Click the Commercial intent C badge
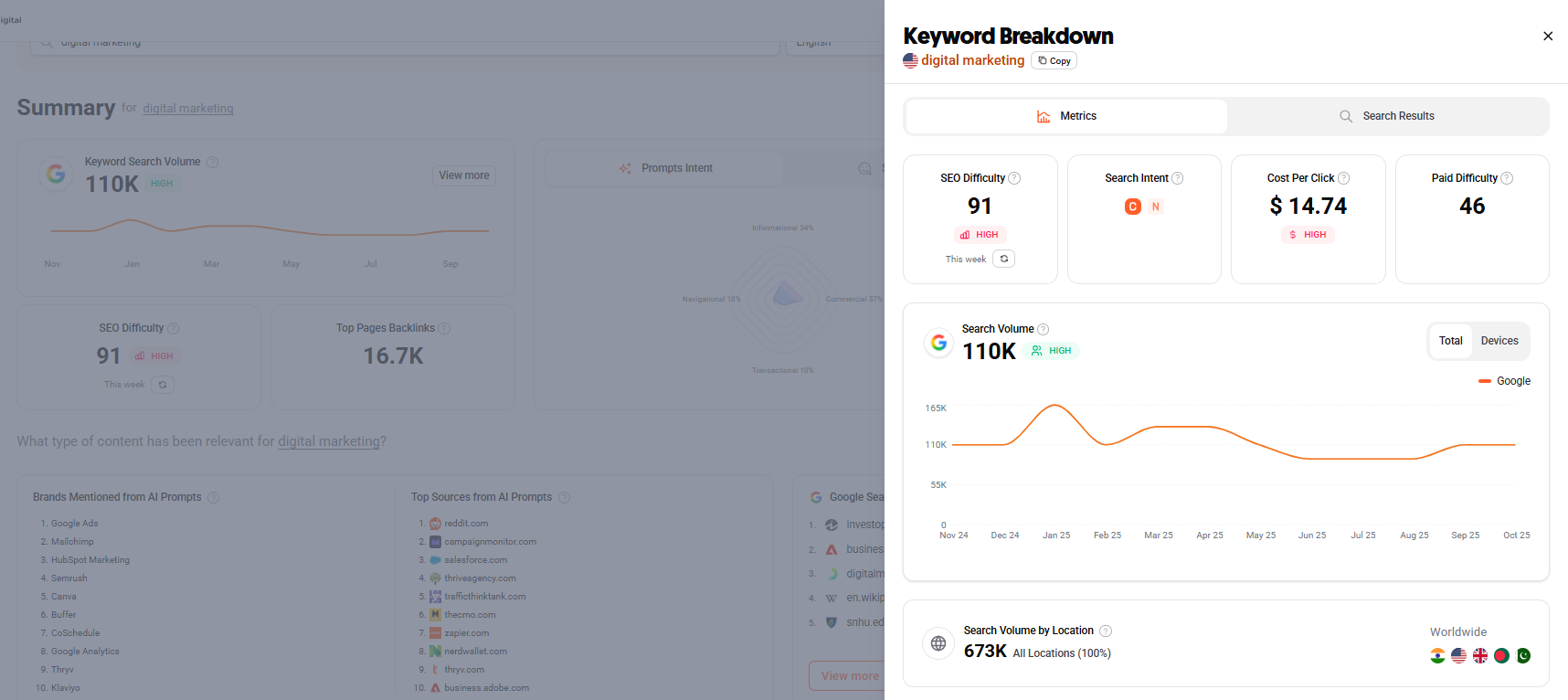Viewport: 1568px width, 700px height. (x=1133, y=207)
